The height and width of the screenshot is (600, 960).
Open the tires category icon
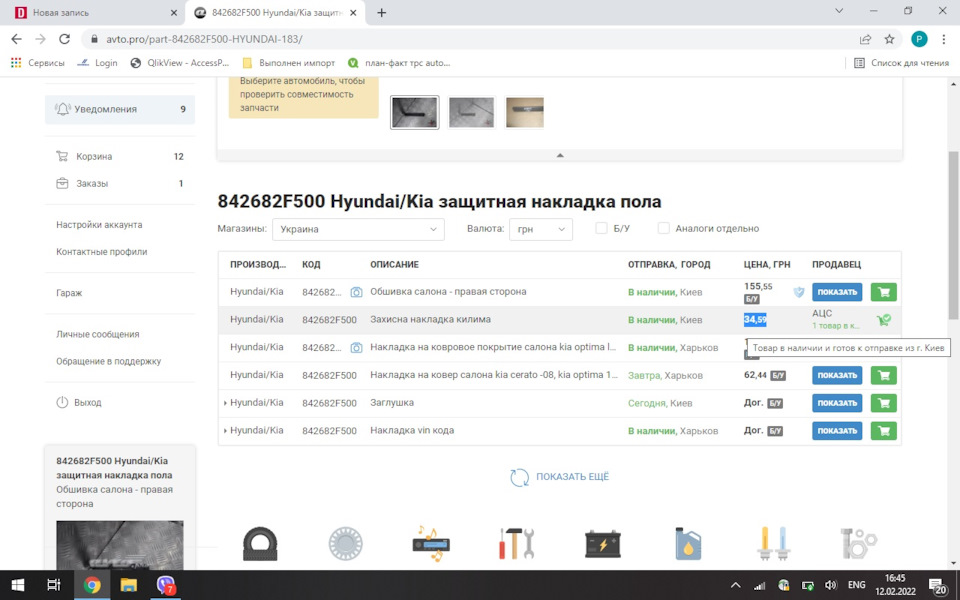click(260, 544)
